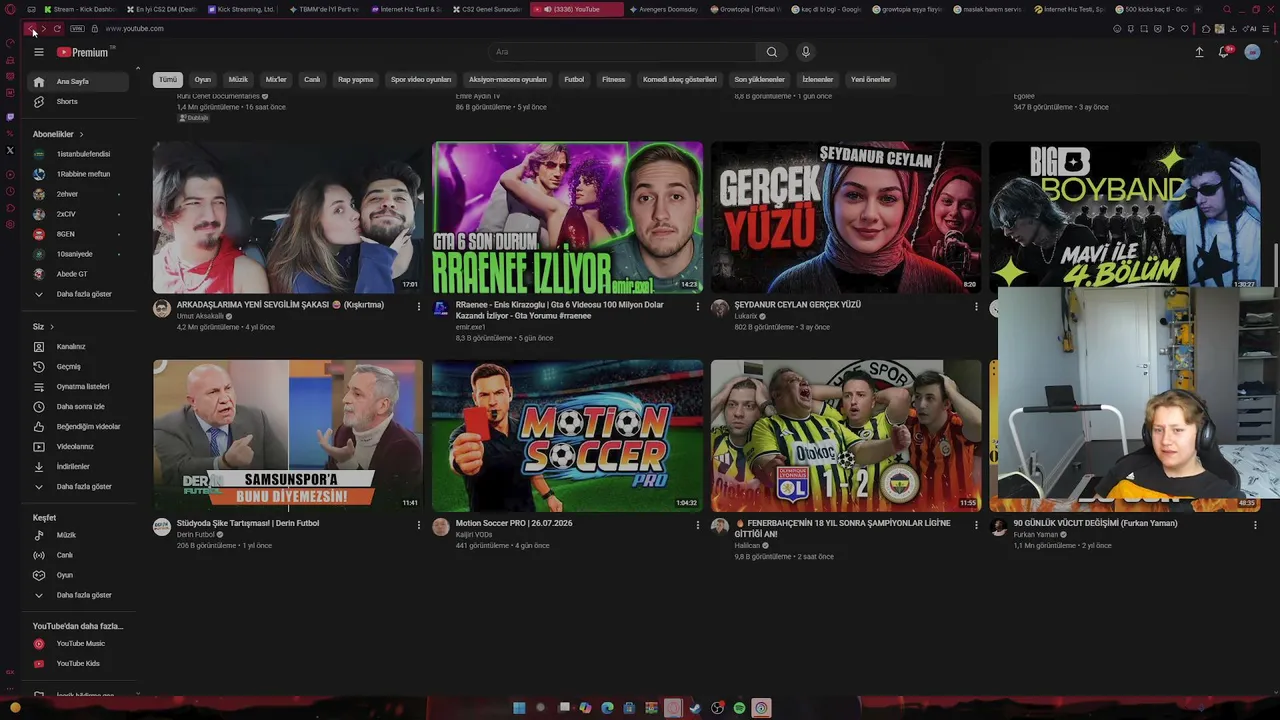Open more options for Stüdyoda Şike Tartışması video
This screenshot has height=720, width=1280.
(x=418, y=525)
